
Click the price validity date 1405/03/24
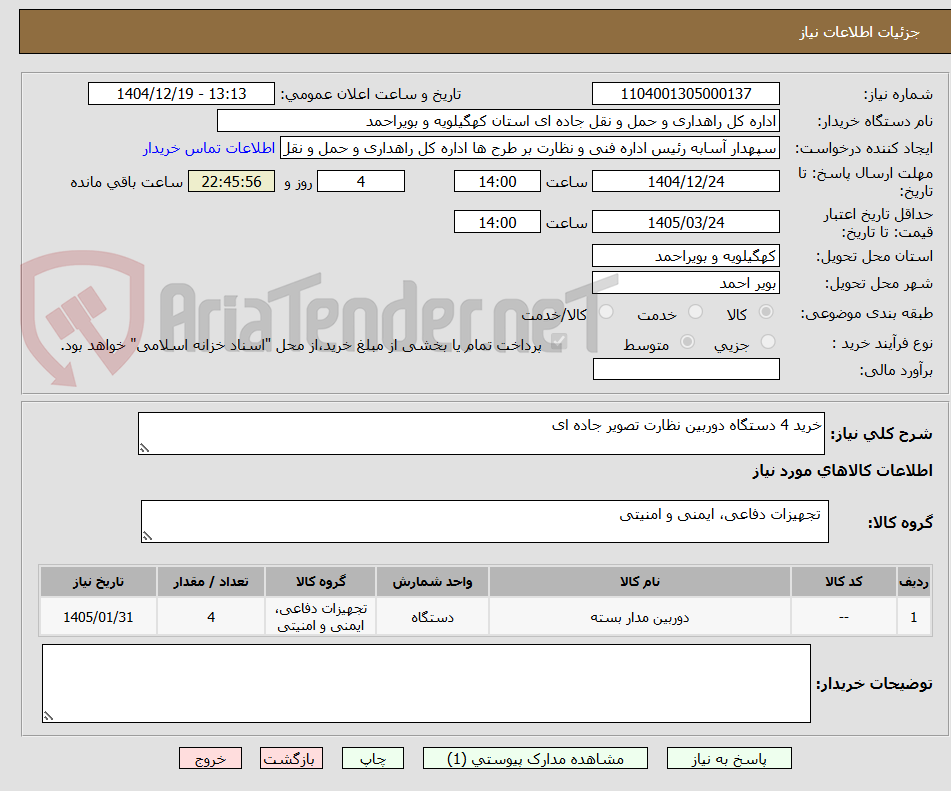coord(686,222)
